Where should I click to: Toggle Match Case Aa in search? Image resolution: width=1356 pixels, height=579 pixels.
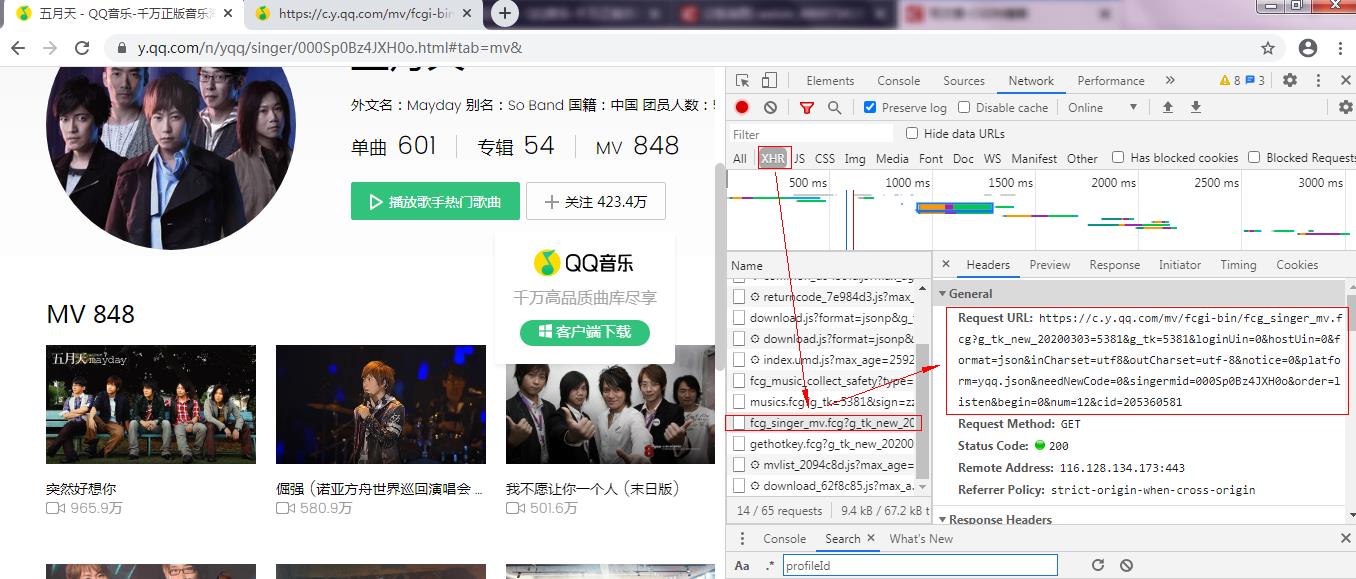pos(742,565)
